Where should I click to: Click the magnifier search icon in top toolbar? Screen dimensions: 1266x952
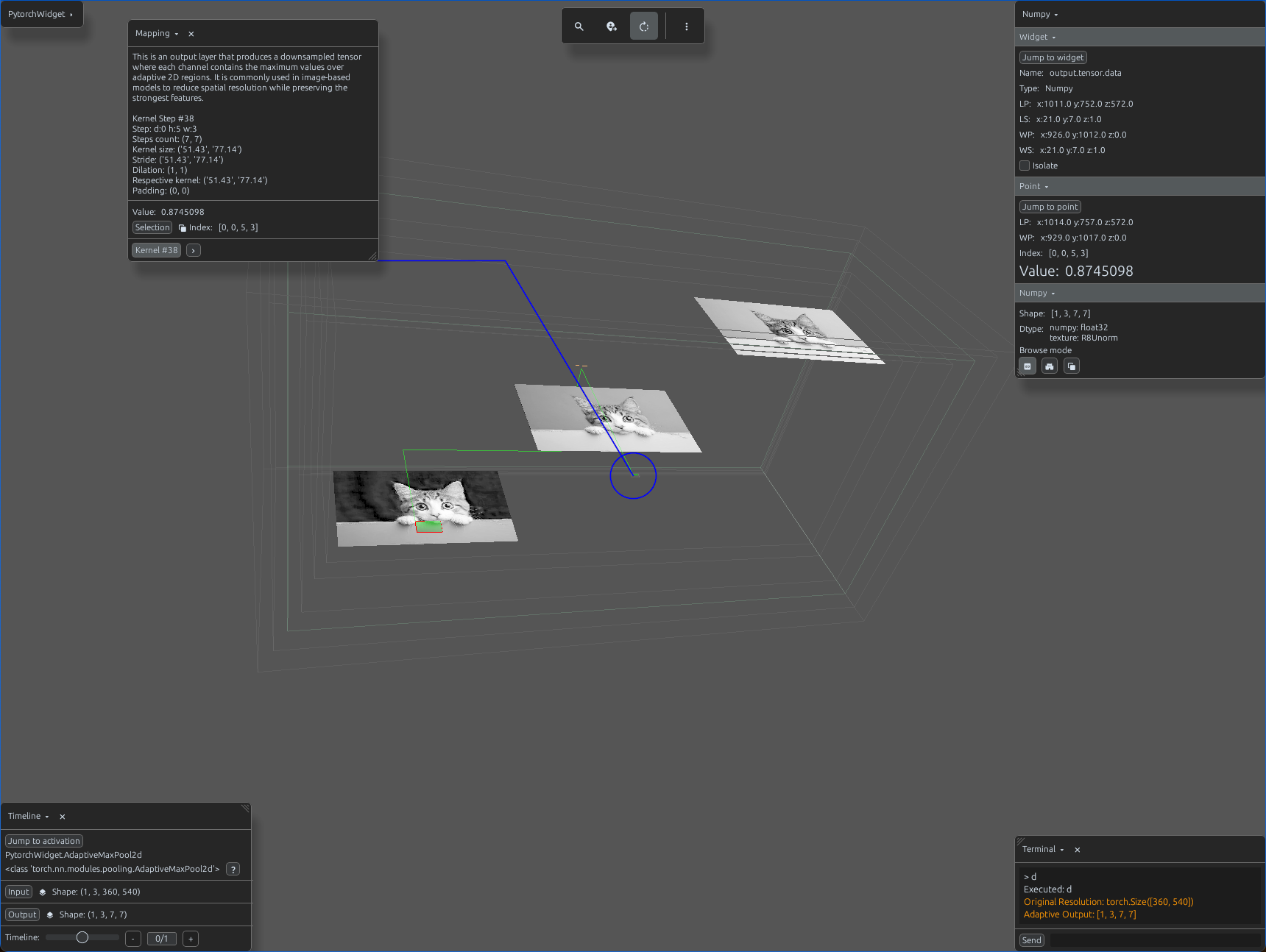(x=579, y=26)
